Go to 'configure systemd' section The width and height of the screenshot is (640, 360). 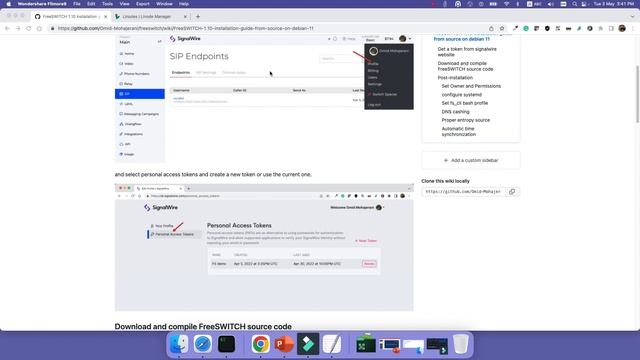462,95
